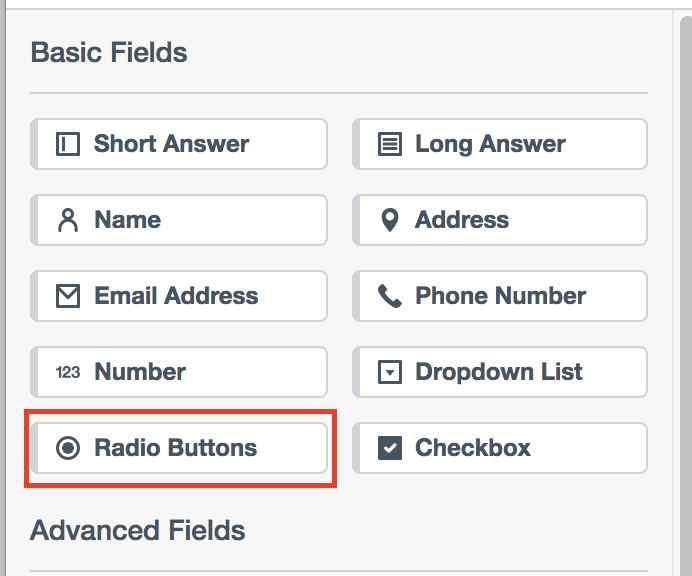The image size is (692, 576).
Task: Add a Long Answer field
Action: (500, 144)
